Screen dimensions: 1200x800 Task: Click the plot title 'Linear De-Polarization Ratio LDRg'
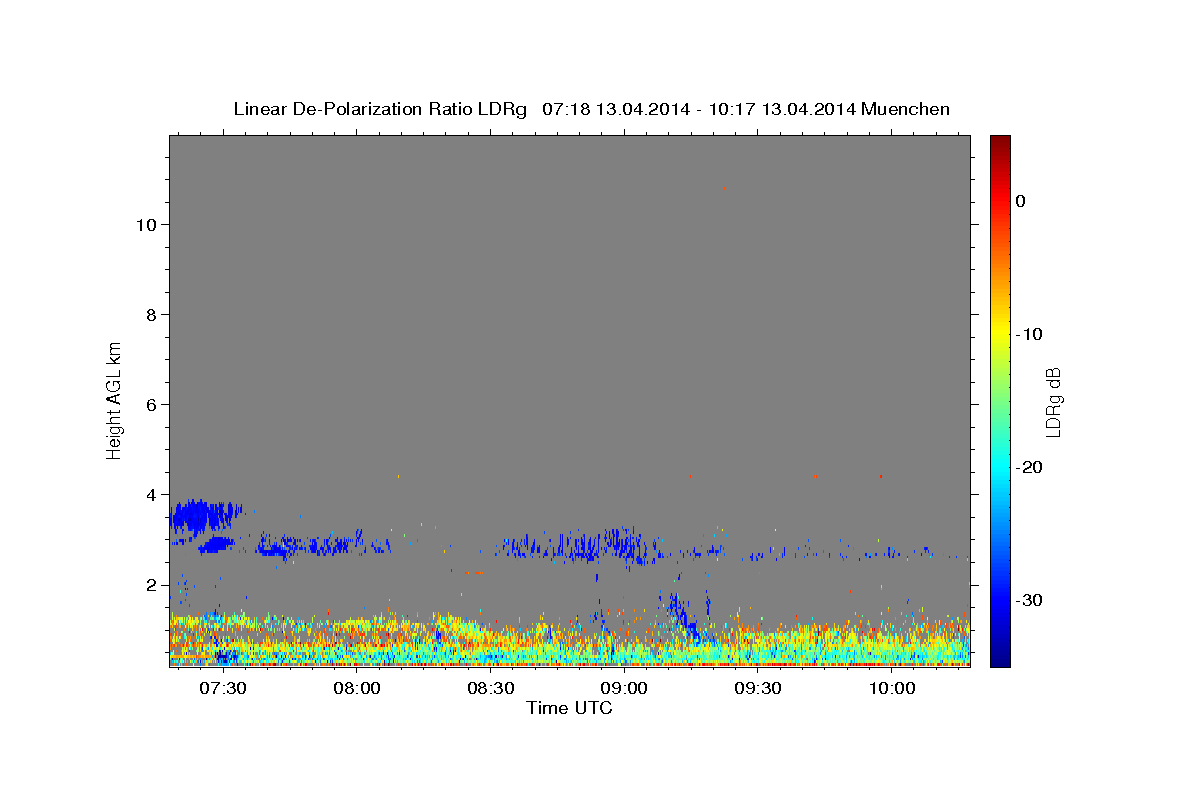tap(380, 109)
